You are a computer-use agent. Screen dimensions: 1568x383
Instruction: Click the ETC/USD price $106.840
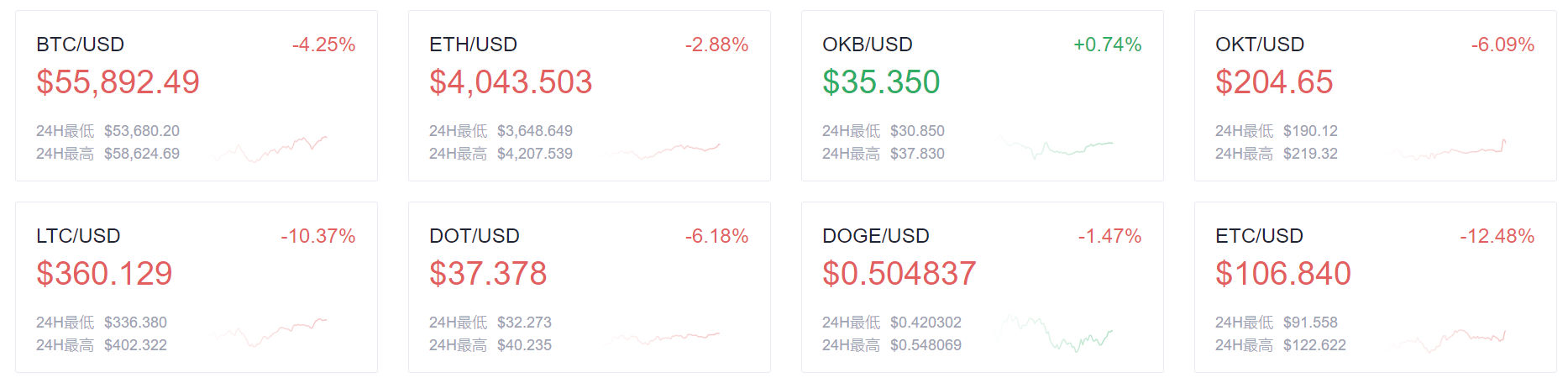(1282, 274)
